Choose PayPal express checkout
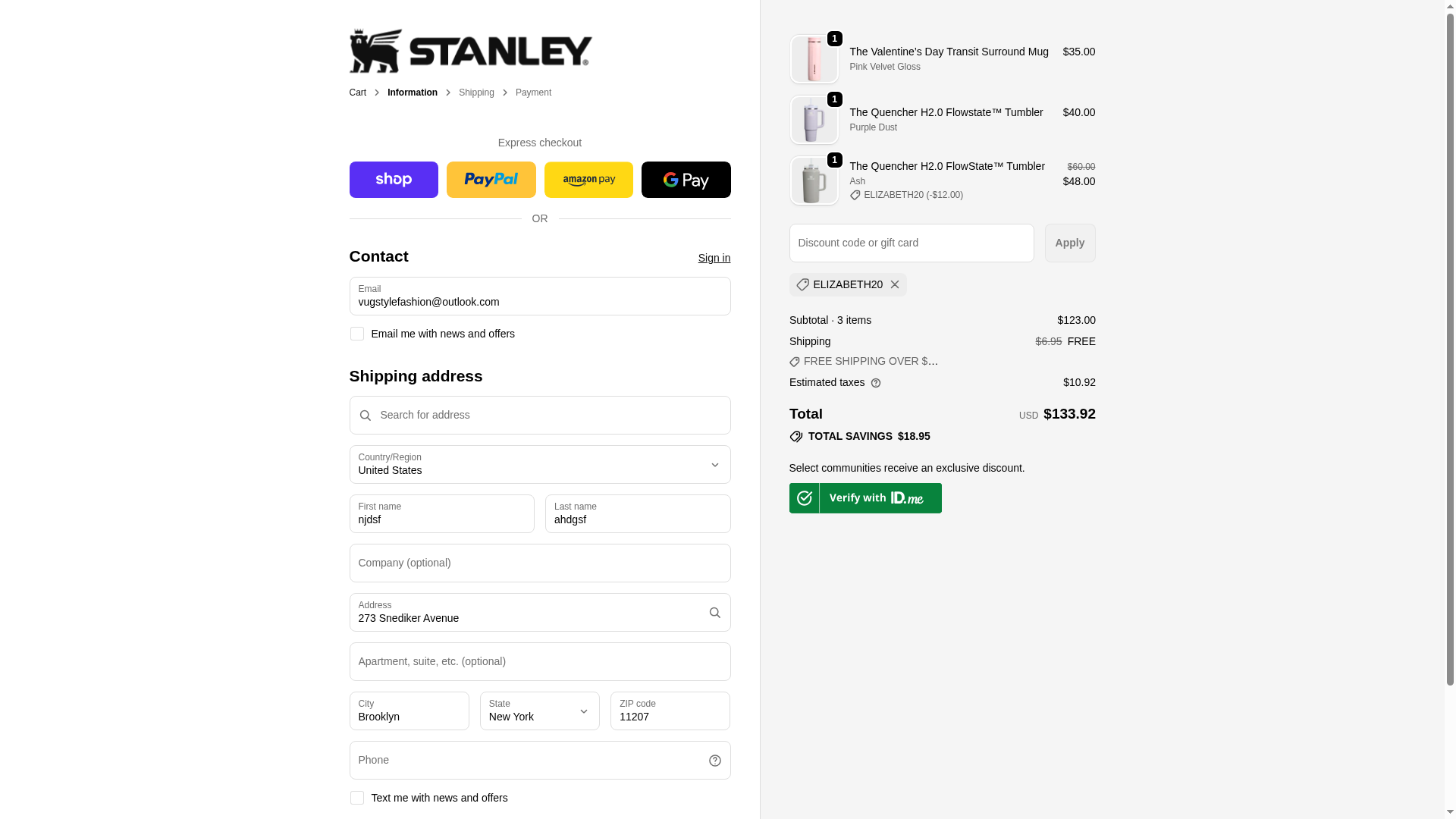The width and height of the screenshot is (1456, 819). click(x=491, y=180)
